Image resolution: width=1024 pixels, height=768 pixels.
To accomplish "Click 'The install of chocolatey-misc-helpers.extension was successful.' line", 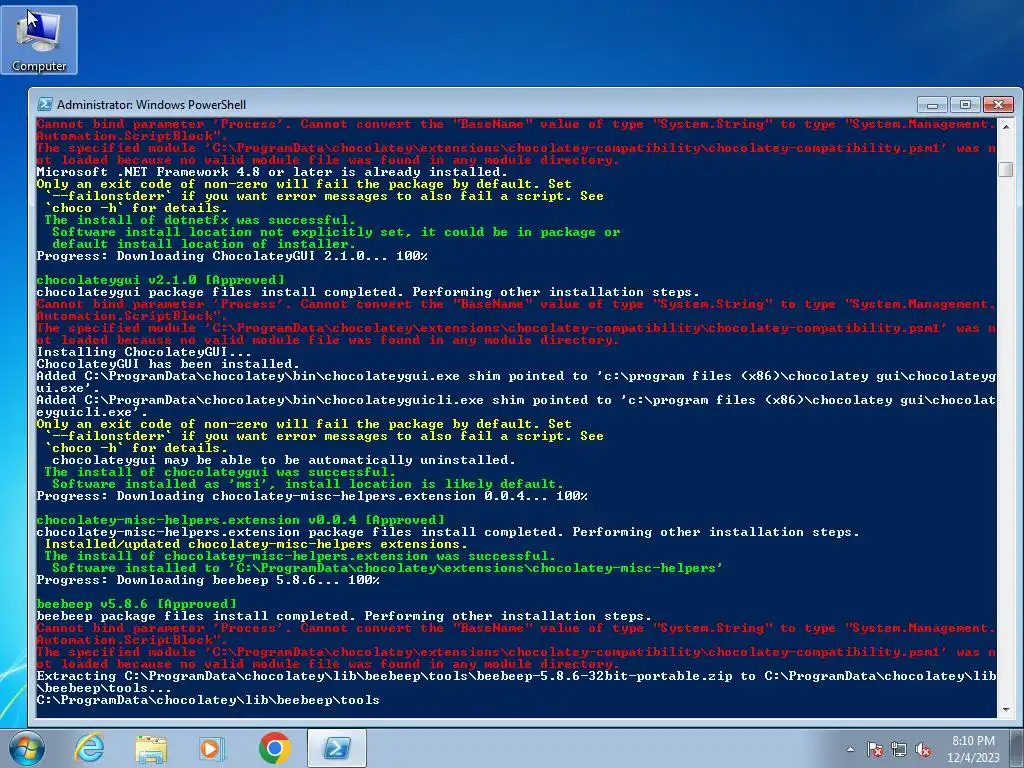I will (300, 556).
